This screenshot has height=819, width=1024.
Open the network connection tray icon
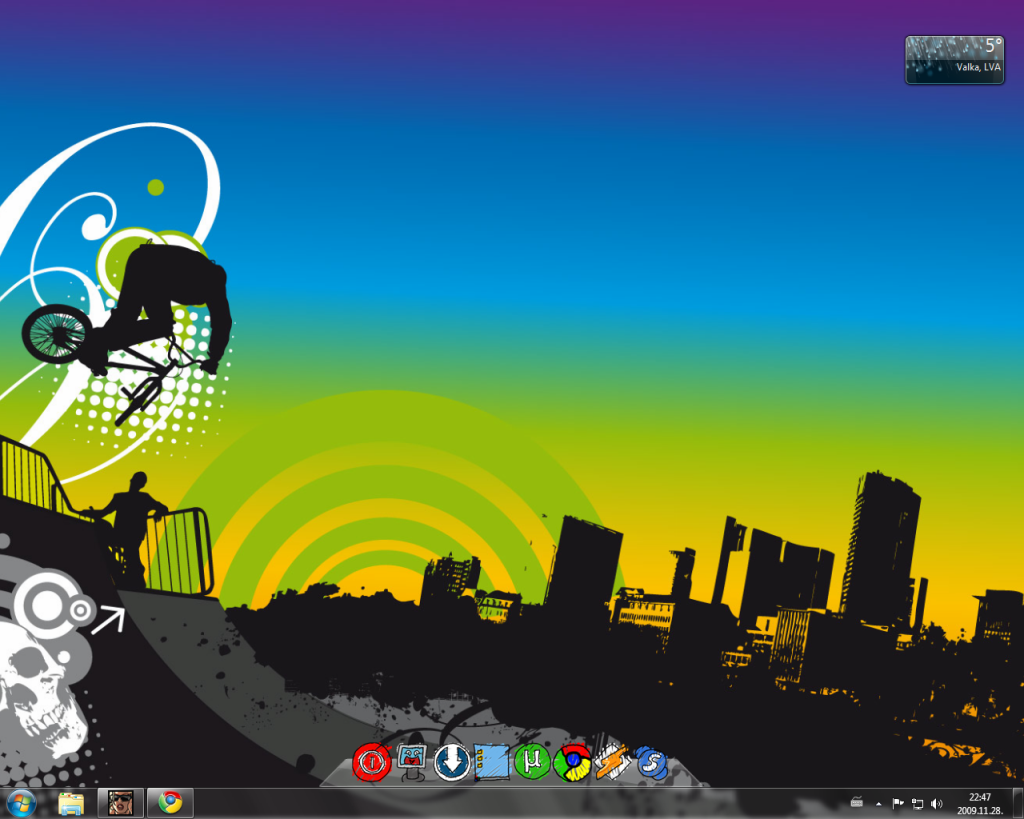coord(918,803)
